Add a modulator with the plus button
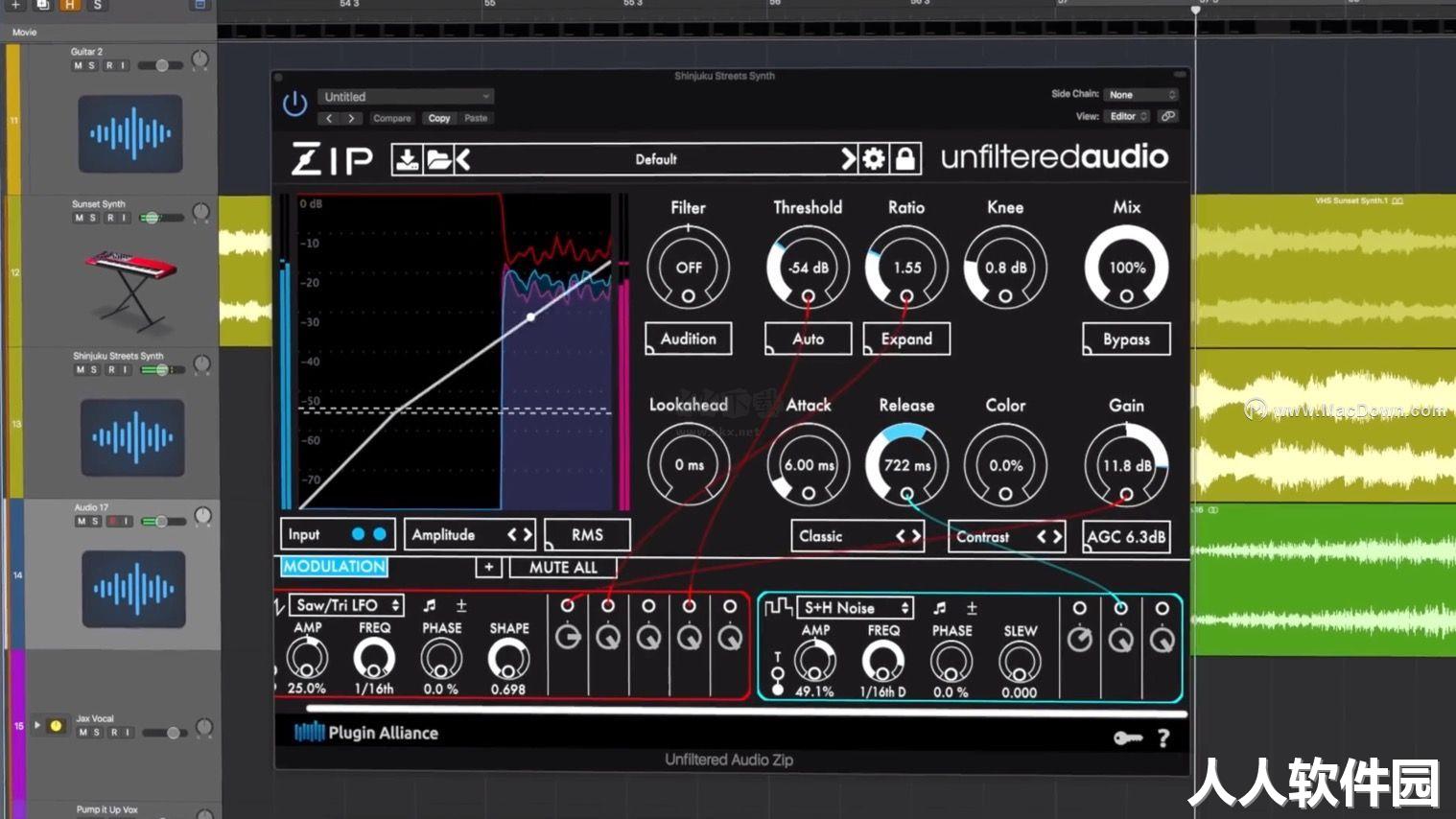Image resolution: width=1456 pixels, height=819 pixels. 488,567
